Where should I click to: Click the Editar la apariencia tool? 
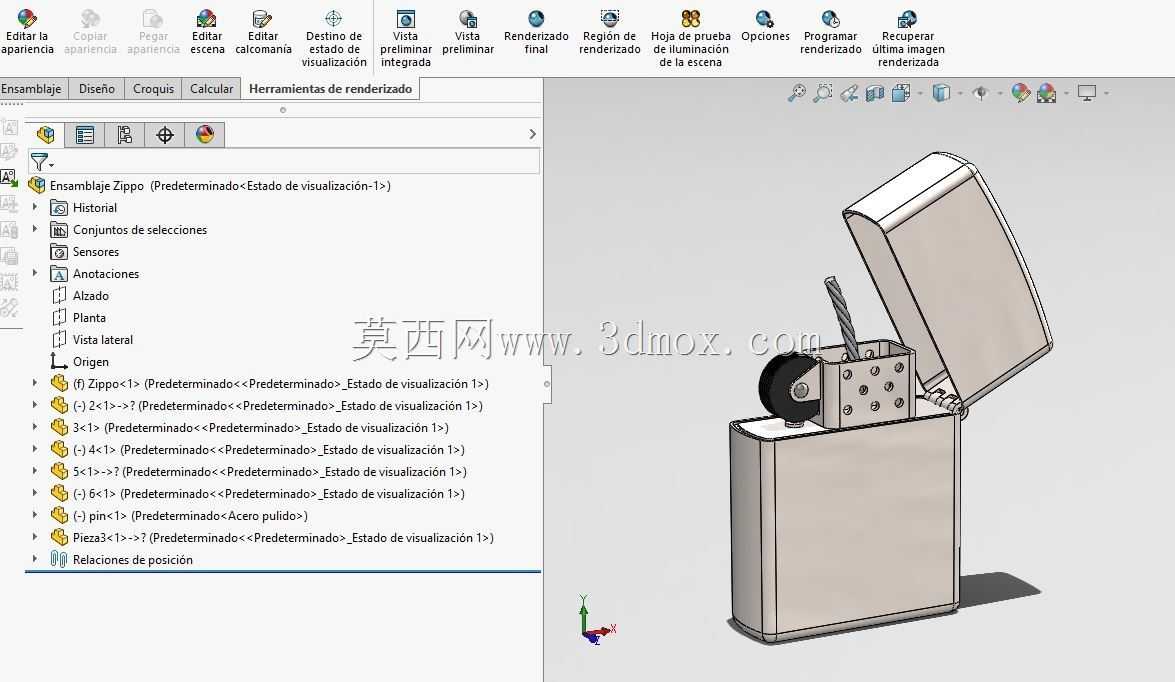click(x=27, y=32)
